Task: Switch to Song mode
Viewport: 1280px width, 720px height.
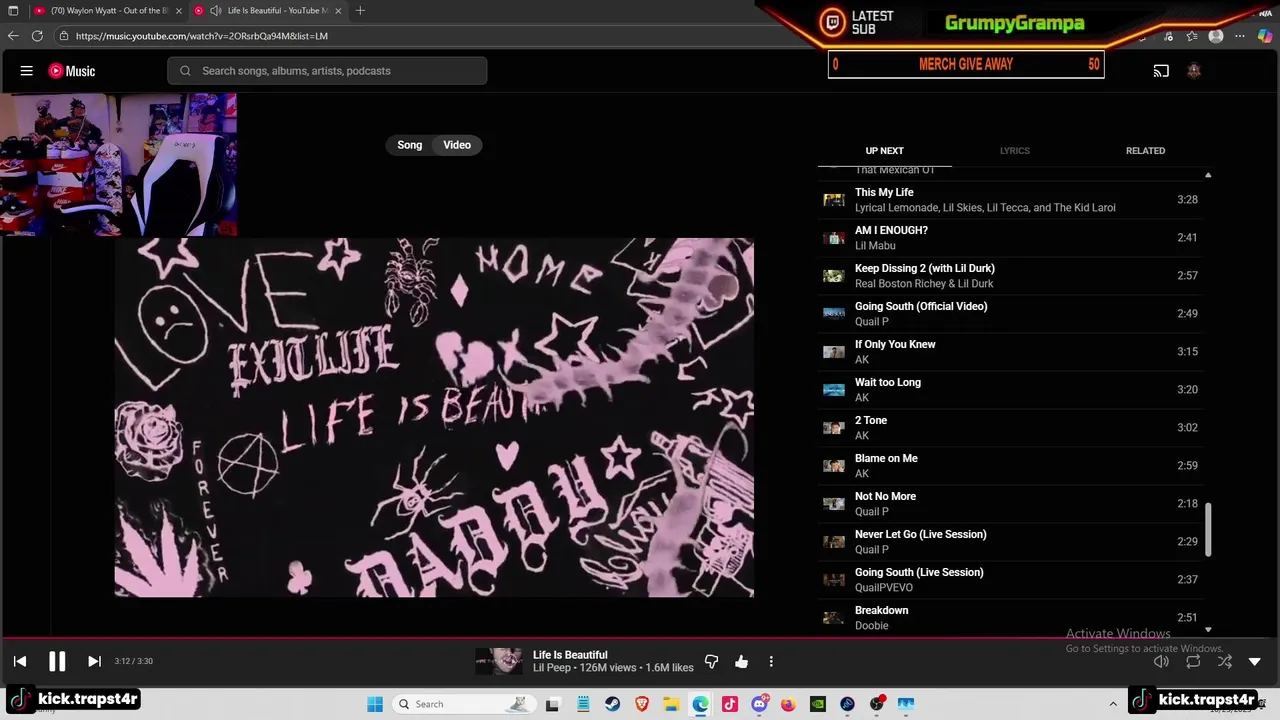Action: [410, 145]
